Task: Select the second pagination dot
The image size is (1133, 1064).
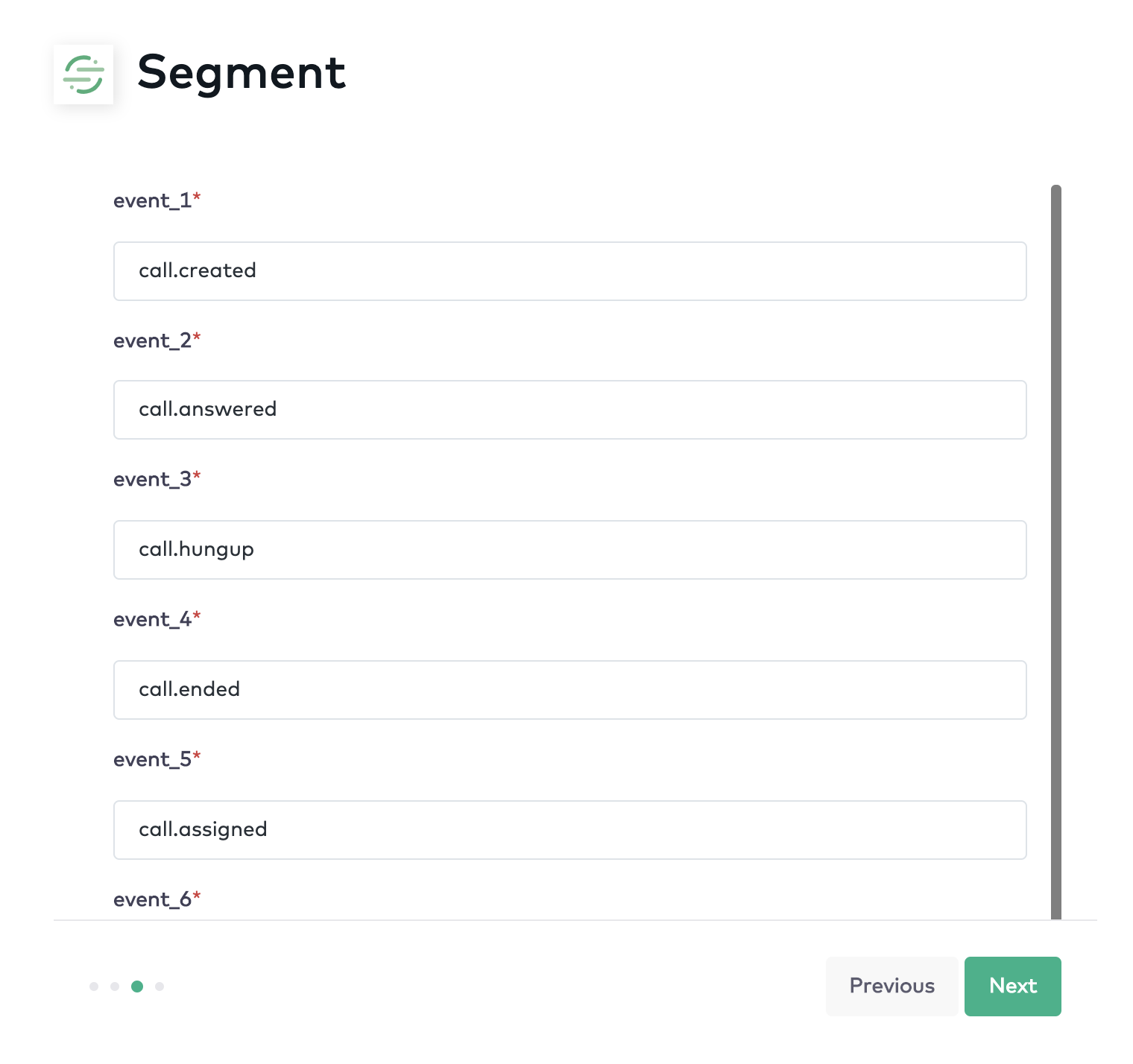Action: tap(116, 986)
